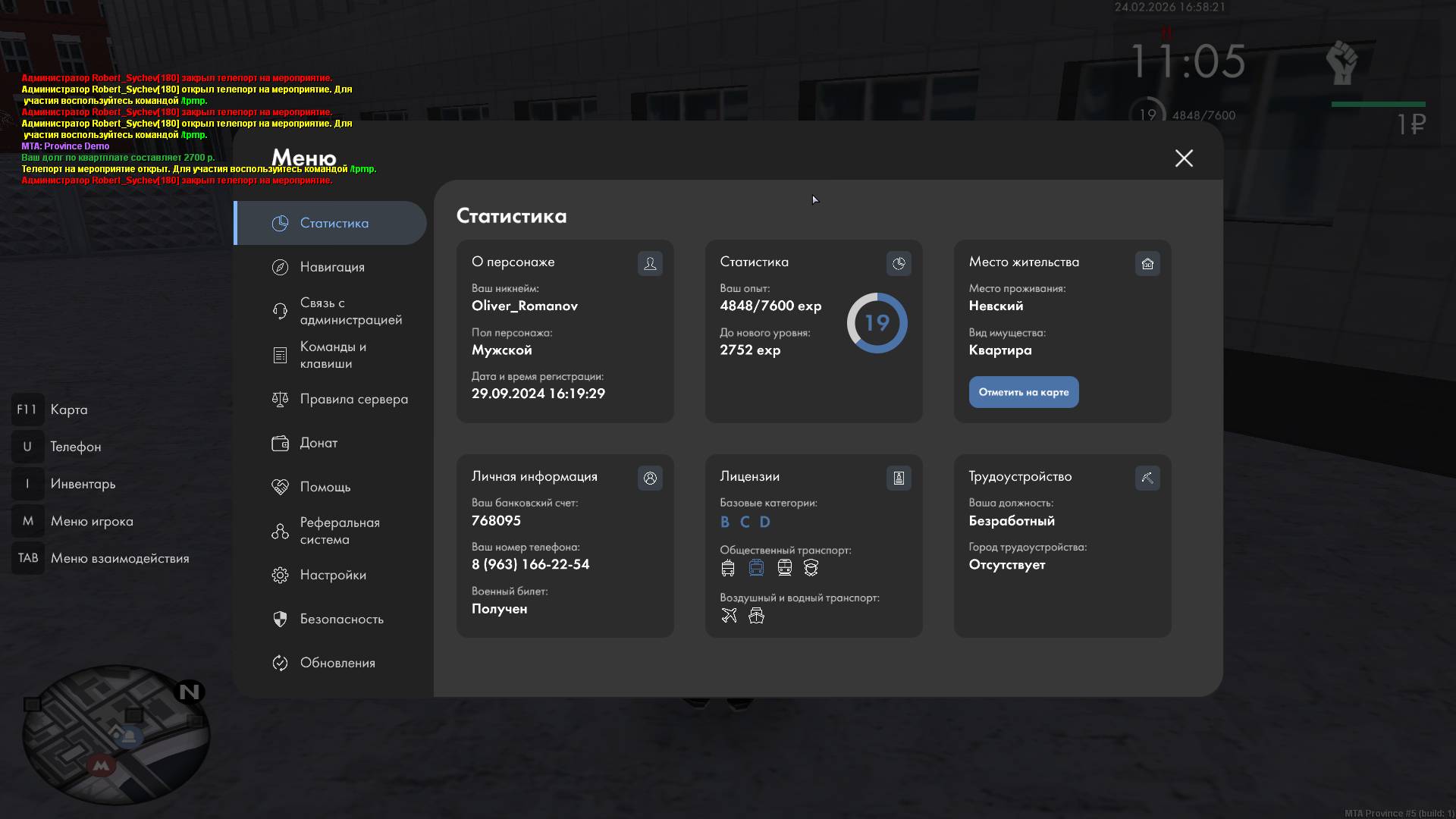Open the Донат menu section
The width and height of the screenshot is (1456, 819).
tap(318, 443)
